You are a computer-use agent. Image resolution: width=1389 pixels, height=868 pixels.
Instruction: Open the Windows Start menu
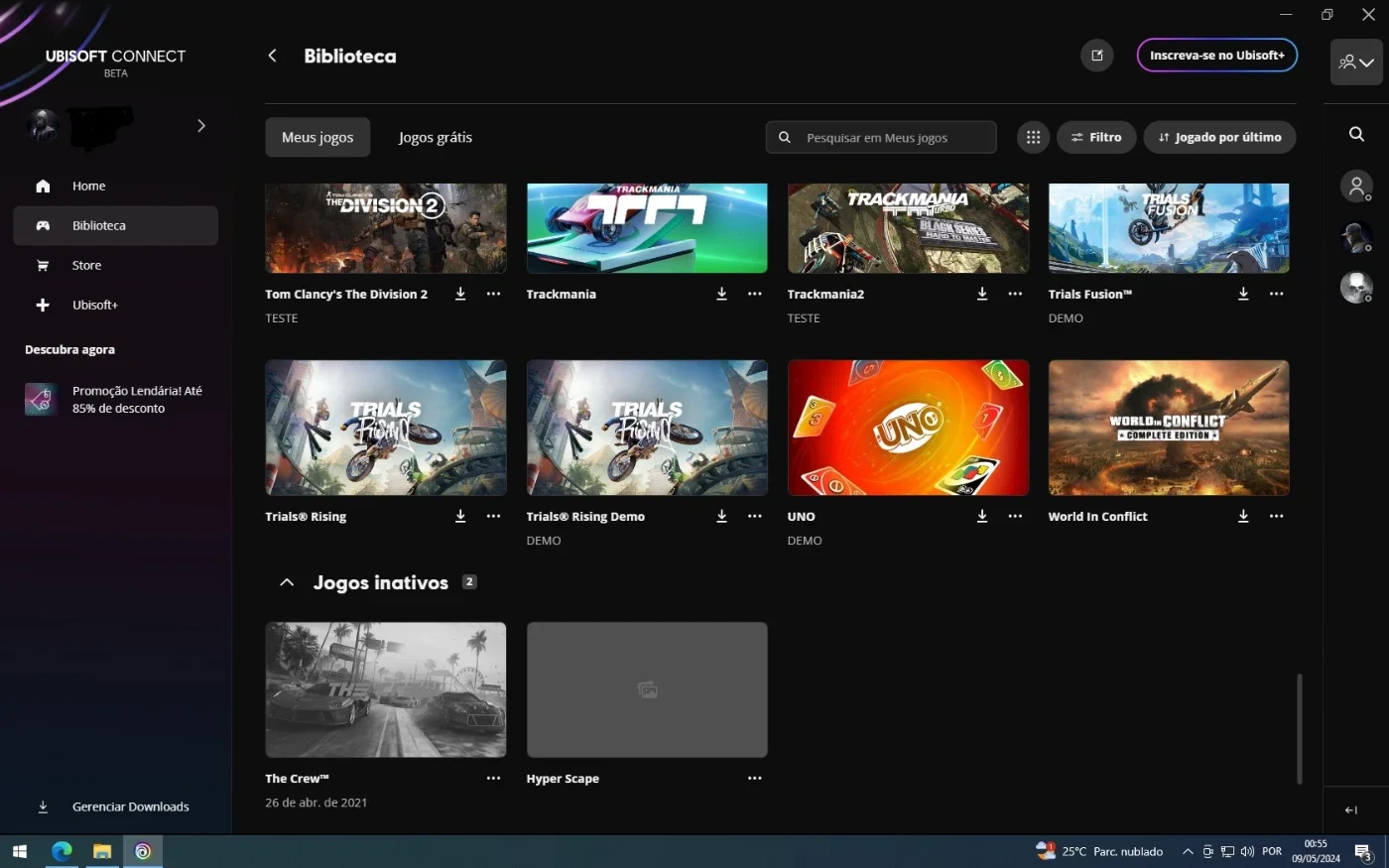(19, 851)
